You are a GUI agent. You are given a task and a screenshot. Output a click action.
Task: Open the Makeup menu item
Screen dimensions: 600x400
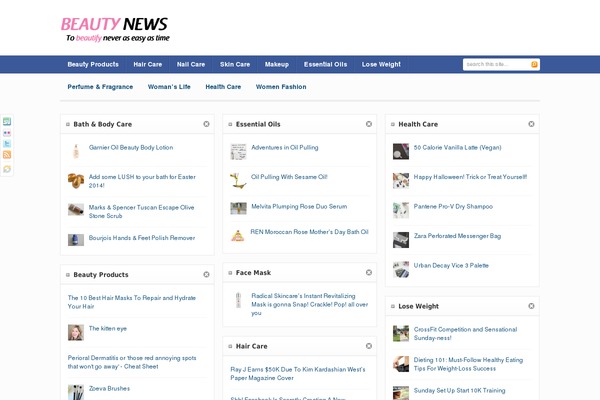(x=277, y=64)
